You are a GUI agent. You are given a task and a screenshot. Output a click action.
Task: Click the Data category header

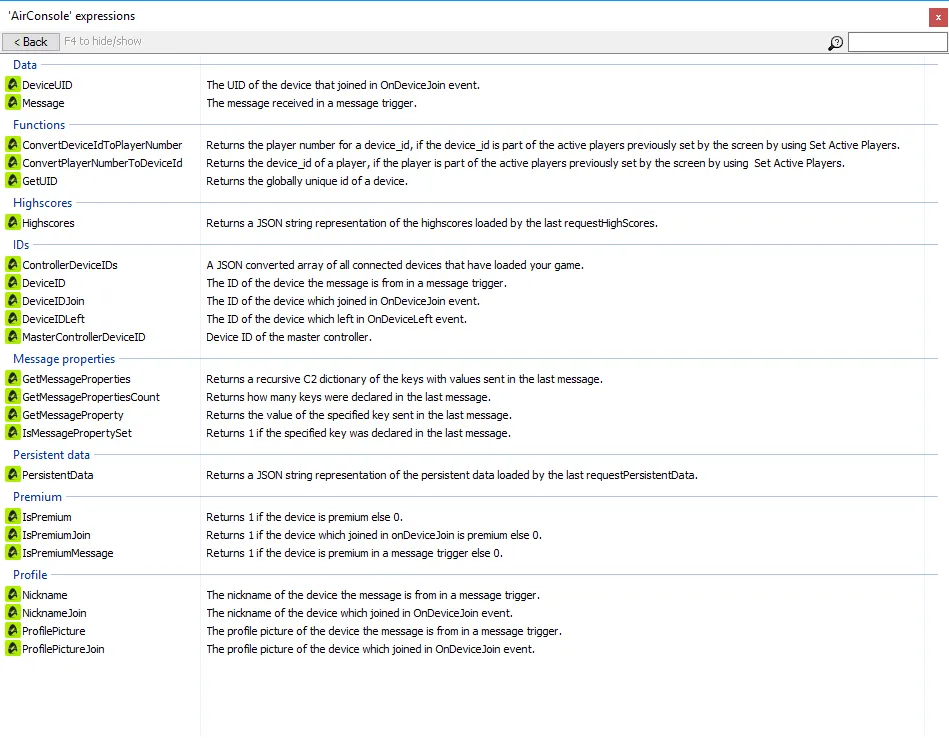pyautogui.click(x=25, y=65)
